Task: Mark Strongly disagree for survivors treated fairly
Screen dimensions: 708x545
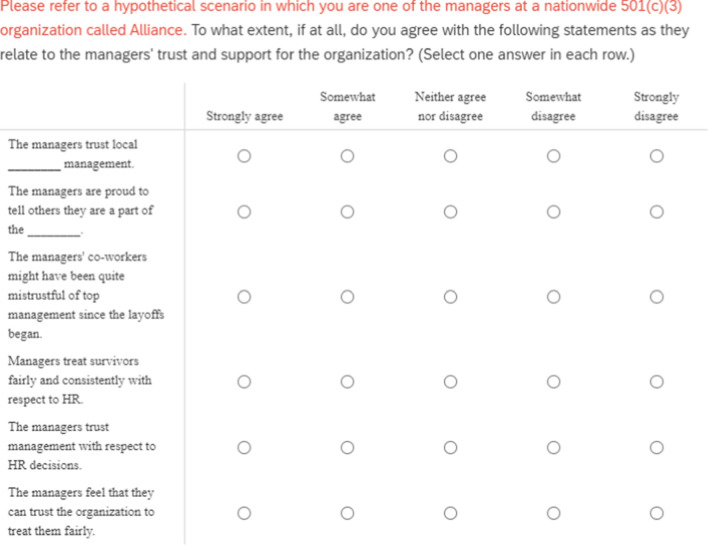Action: click(x=656, y=382)
